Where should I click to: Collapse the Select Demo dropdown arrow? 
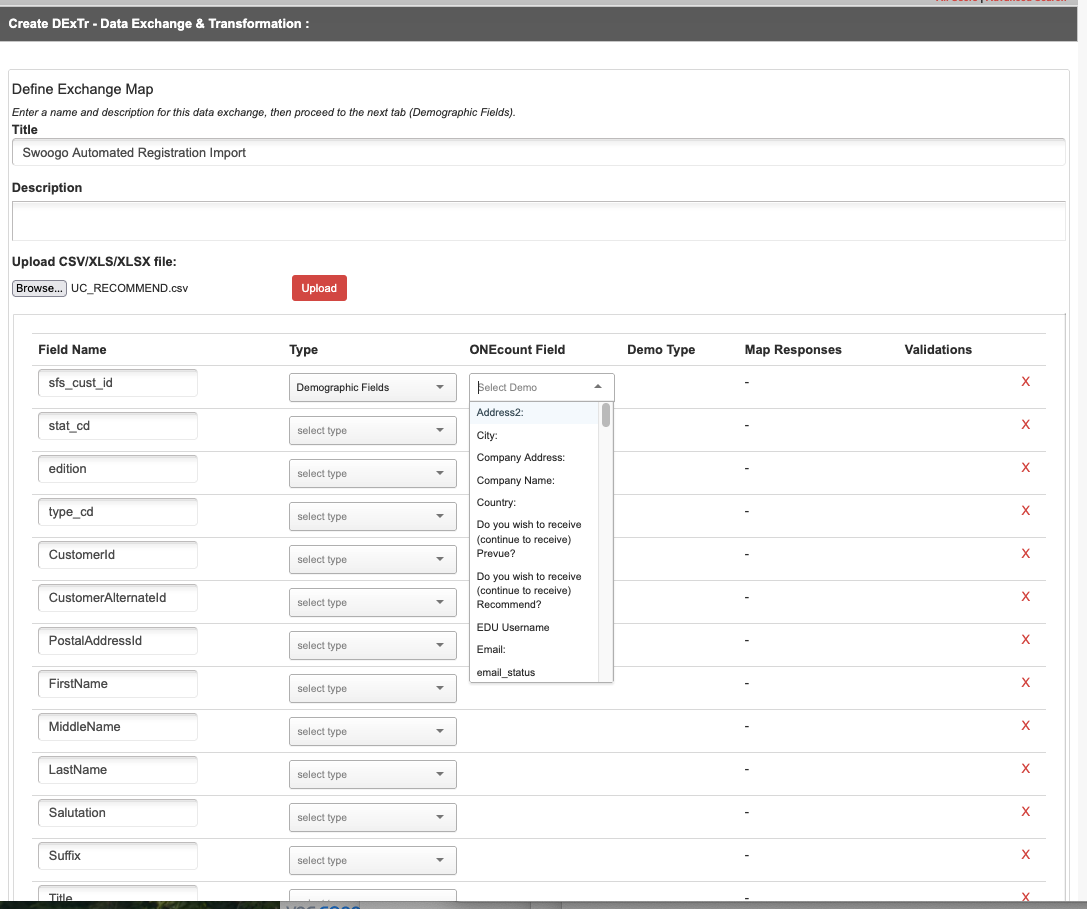598,387
